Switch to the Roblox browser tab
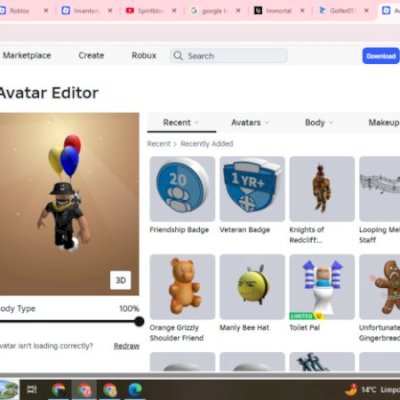The width and height of the screenshot is (400, 400). pyautogui.click(x=19, y=11)
